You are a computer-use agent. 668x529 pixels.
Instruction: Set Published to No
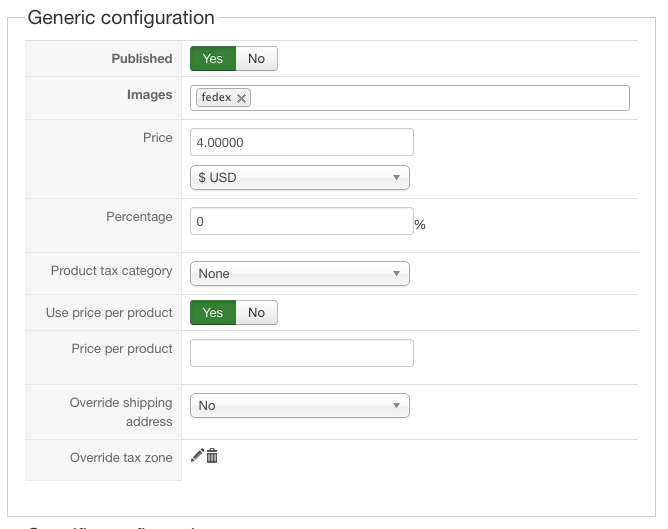point(256,59)
